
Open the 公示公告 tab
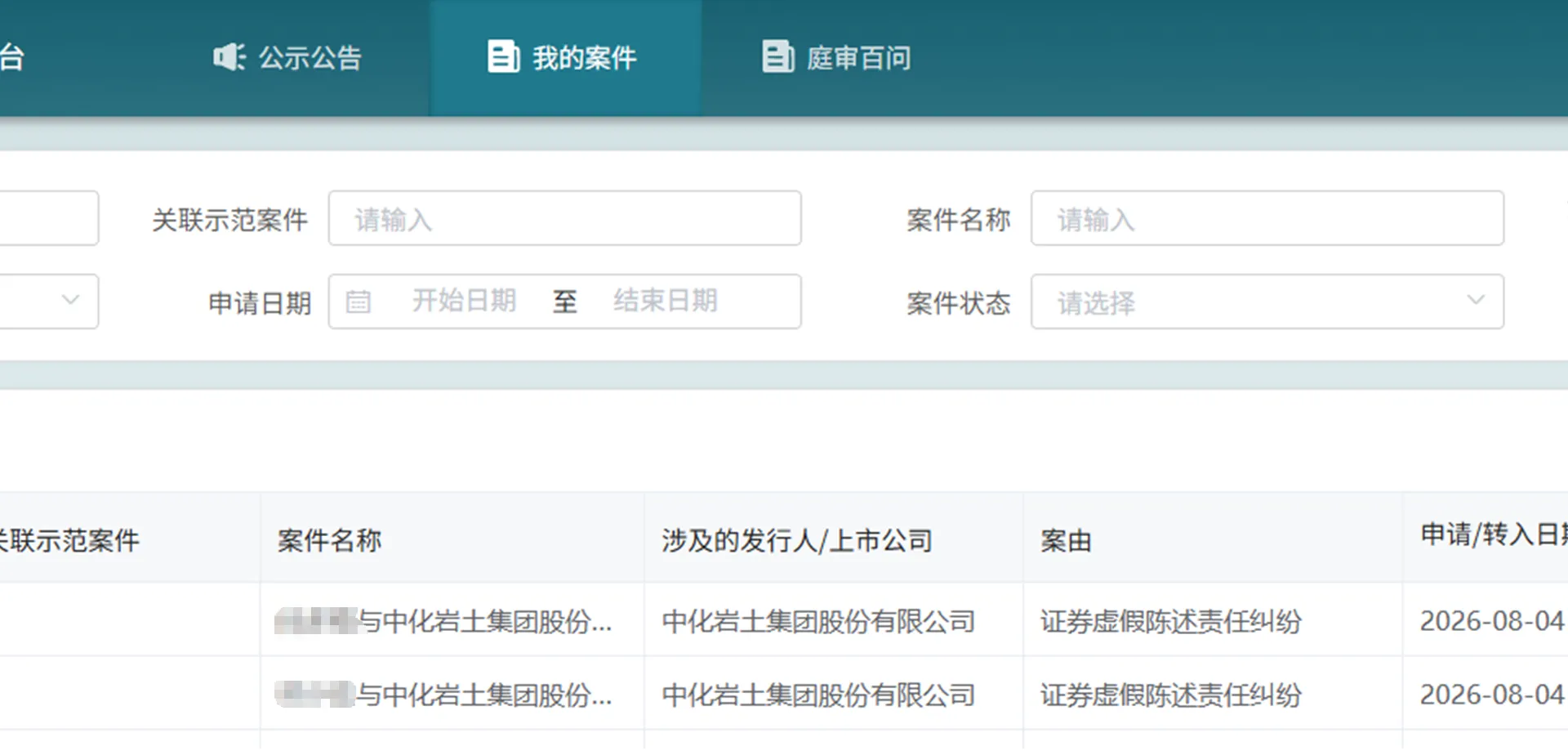[287, 58]
